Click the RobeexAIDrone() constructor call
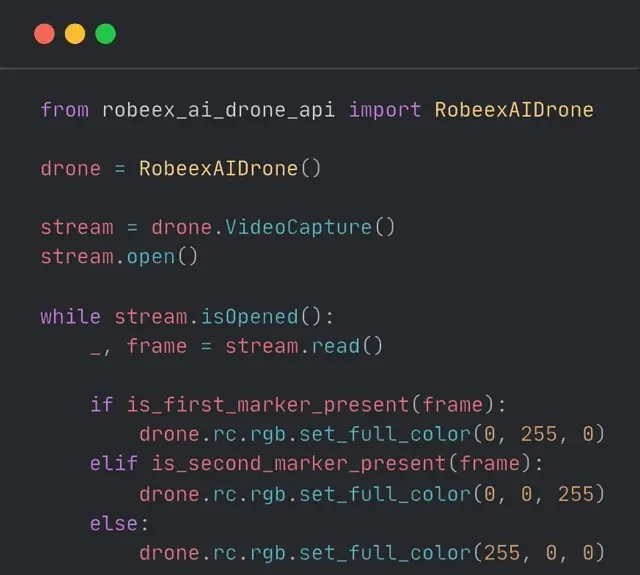Image resolution: width=640 pixels, height=575 pixels. coord(230,169)
